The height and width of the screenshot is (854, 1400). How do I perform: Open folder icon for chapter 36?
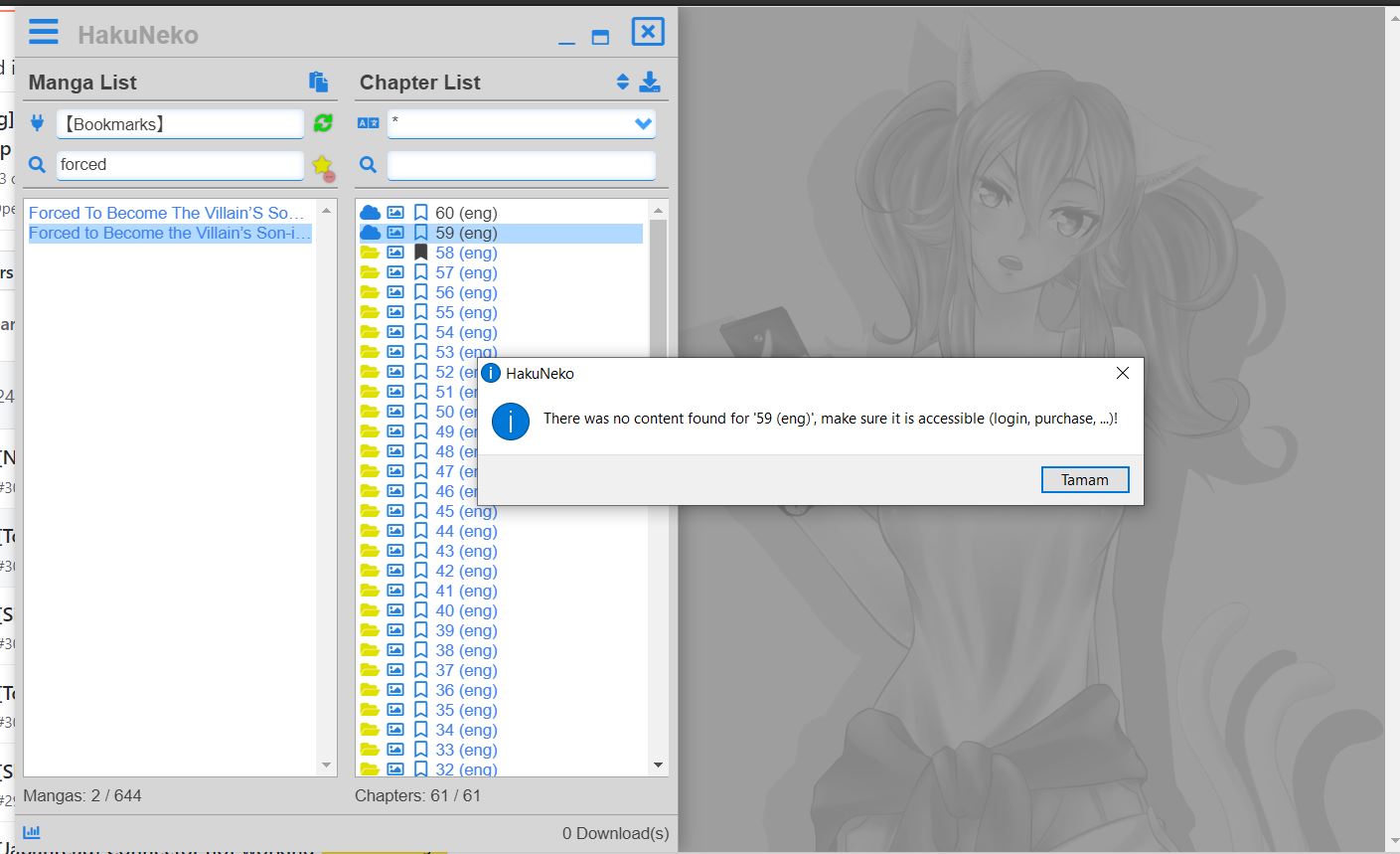click(370, 690)
